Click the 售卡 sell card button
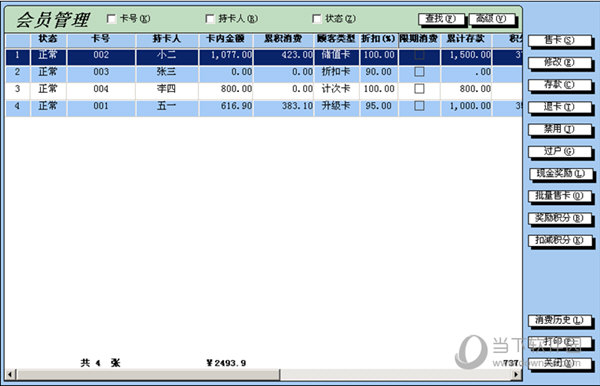Viewport: 600px width, 386px height. (x=560, y=41)
